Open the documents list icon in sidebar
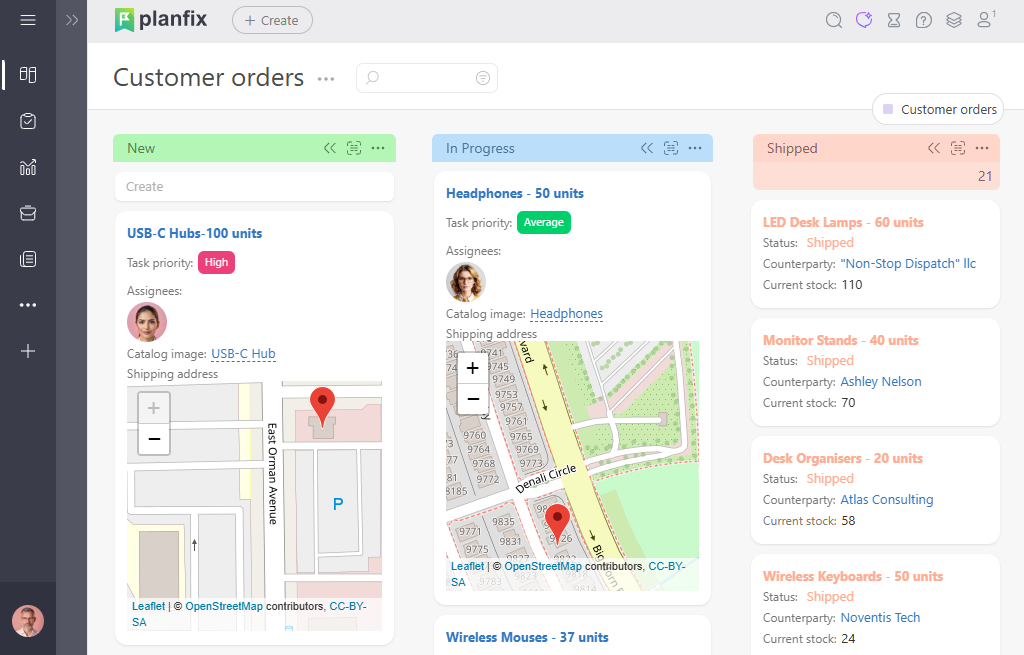This screenshot has width=1024, height=655. pos(27,259)
